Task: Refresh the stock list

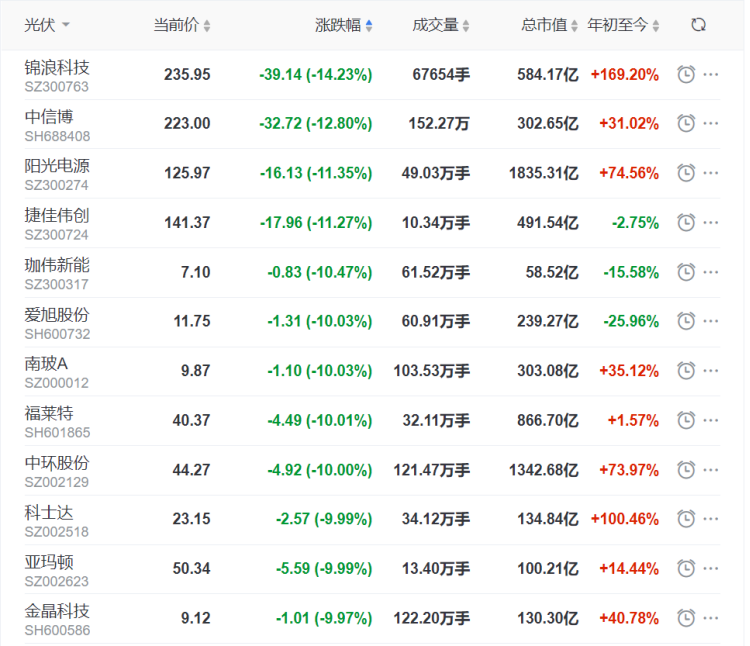Action: coord(698,25)
